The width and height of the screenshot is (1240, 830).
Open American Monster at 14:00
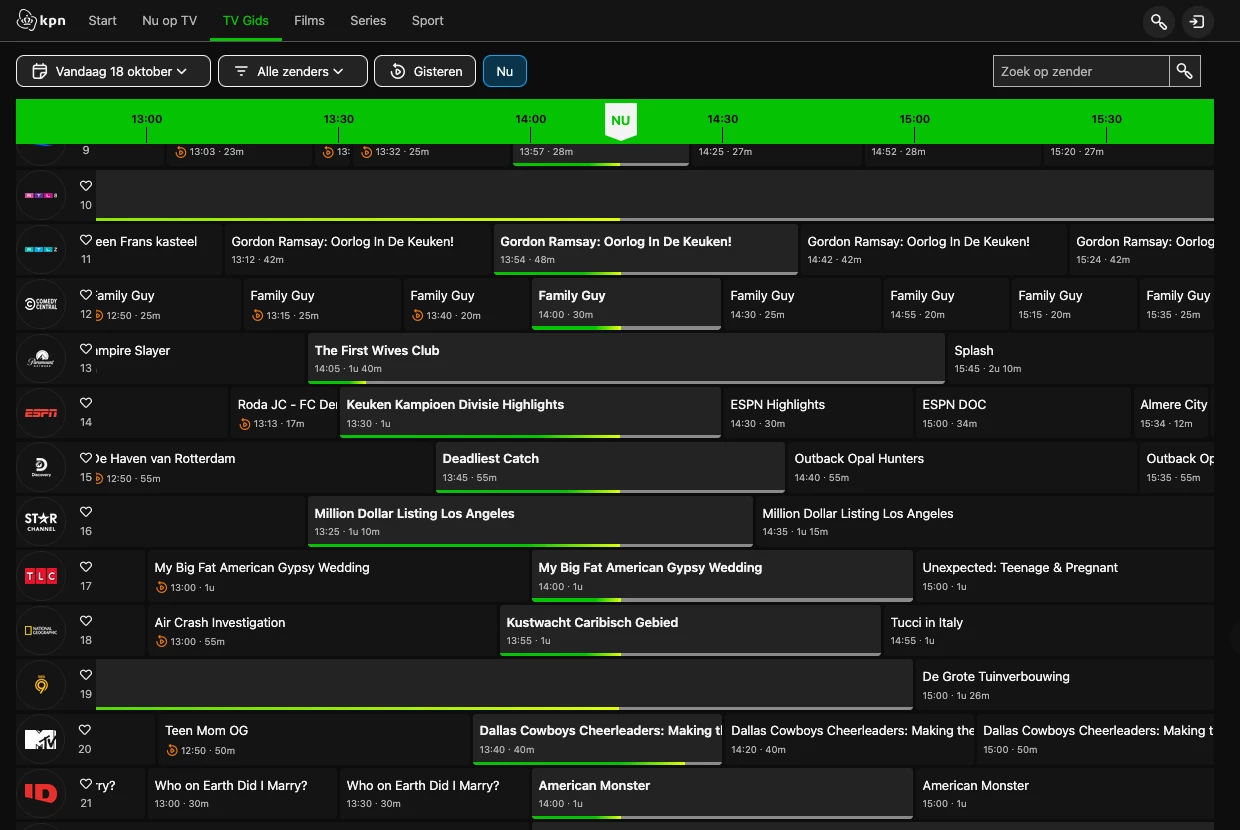[722, 793]
